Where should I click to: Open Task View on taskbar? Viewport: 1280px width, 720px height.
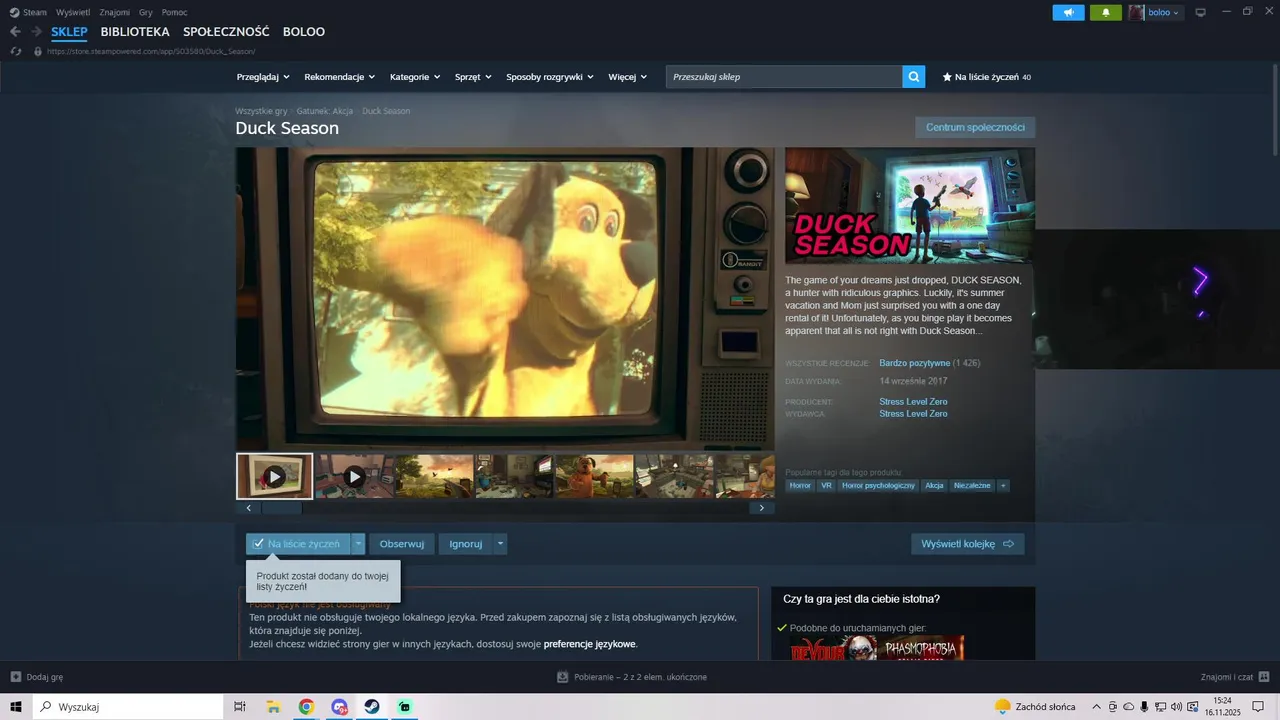pos(239,707)
